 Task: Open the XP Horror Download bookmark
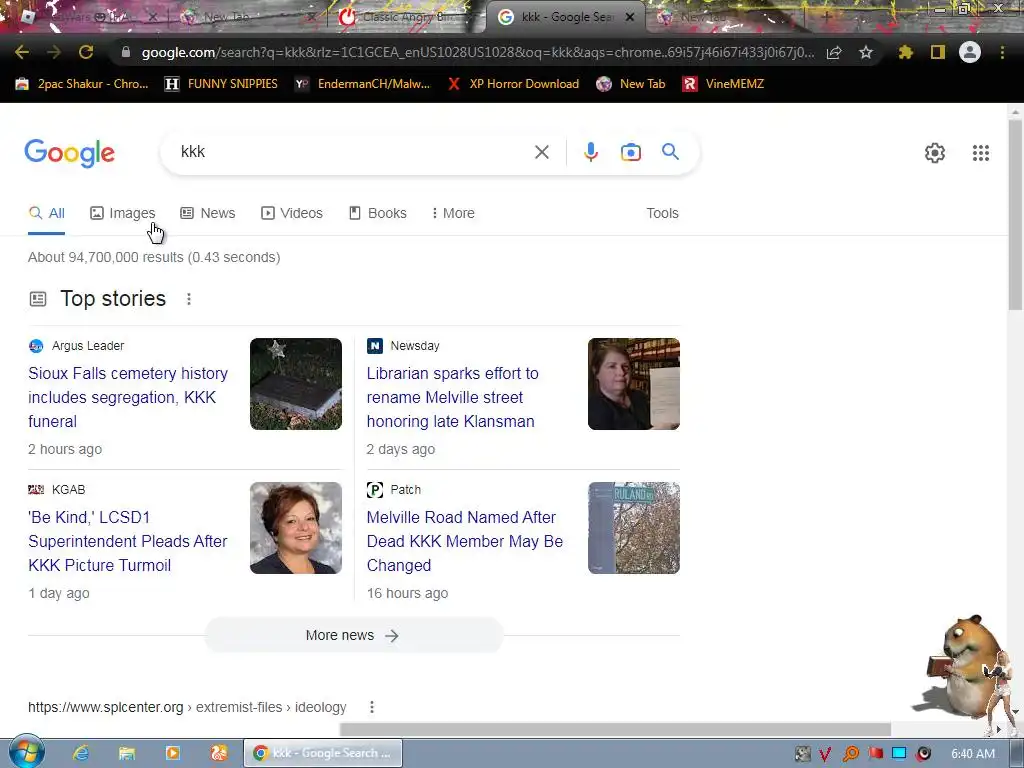tap(513, 84)
